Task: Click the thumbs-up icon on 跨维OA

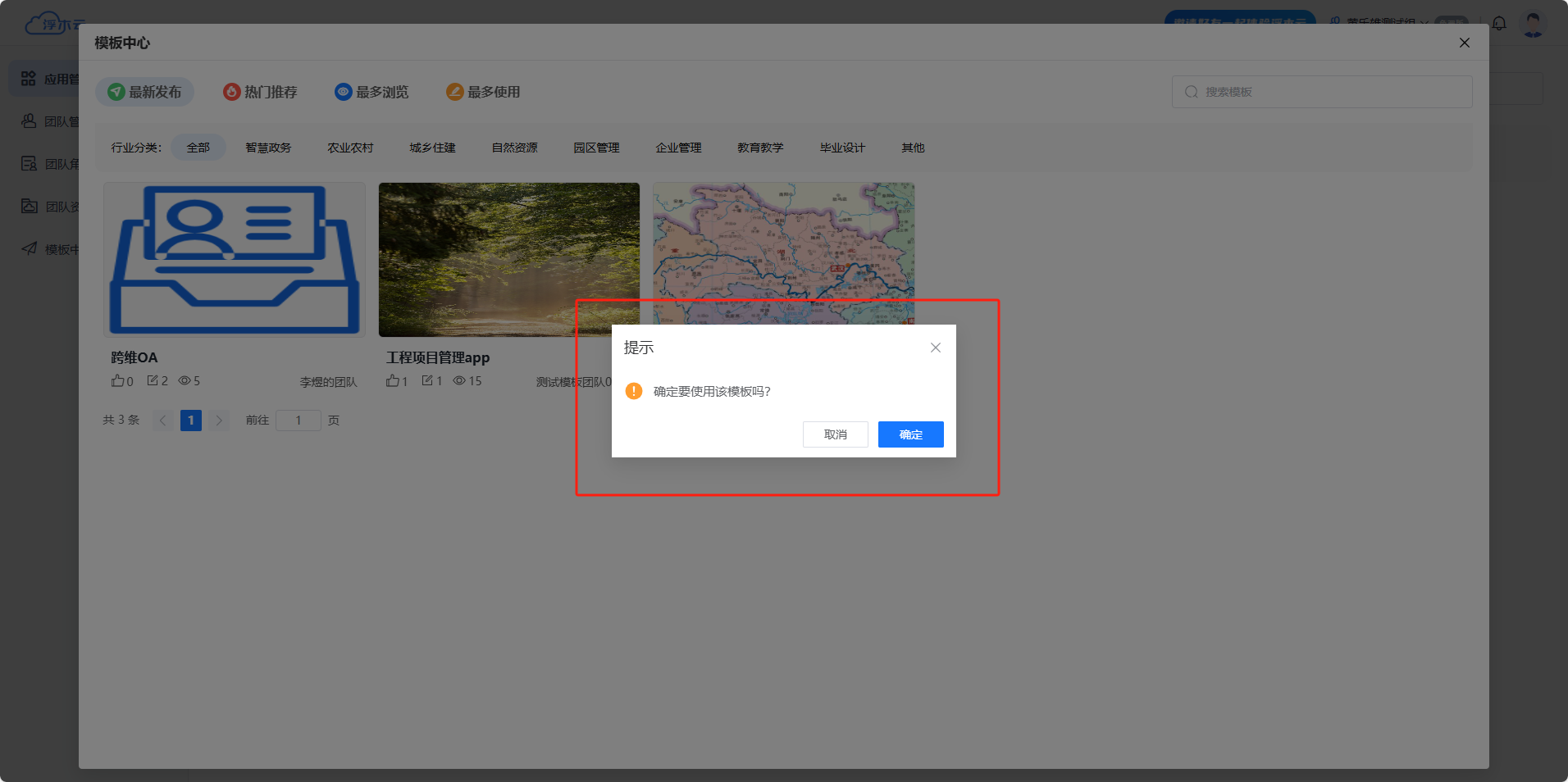Action: click(117, 381)
